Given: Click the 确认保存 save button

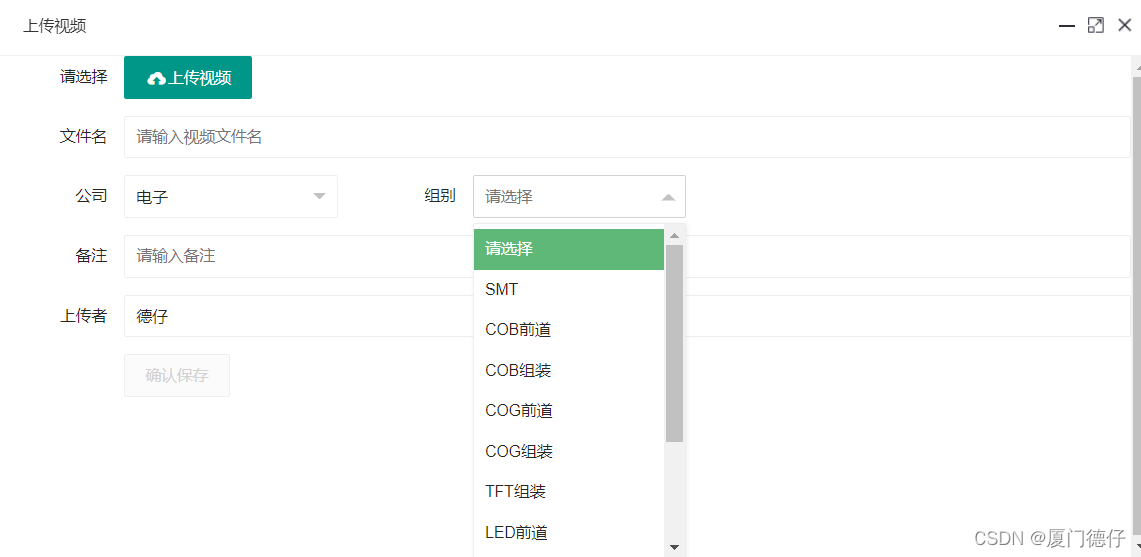Looking at the screenshot, I should (x=177, y=376).
